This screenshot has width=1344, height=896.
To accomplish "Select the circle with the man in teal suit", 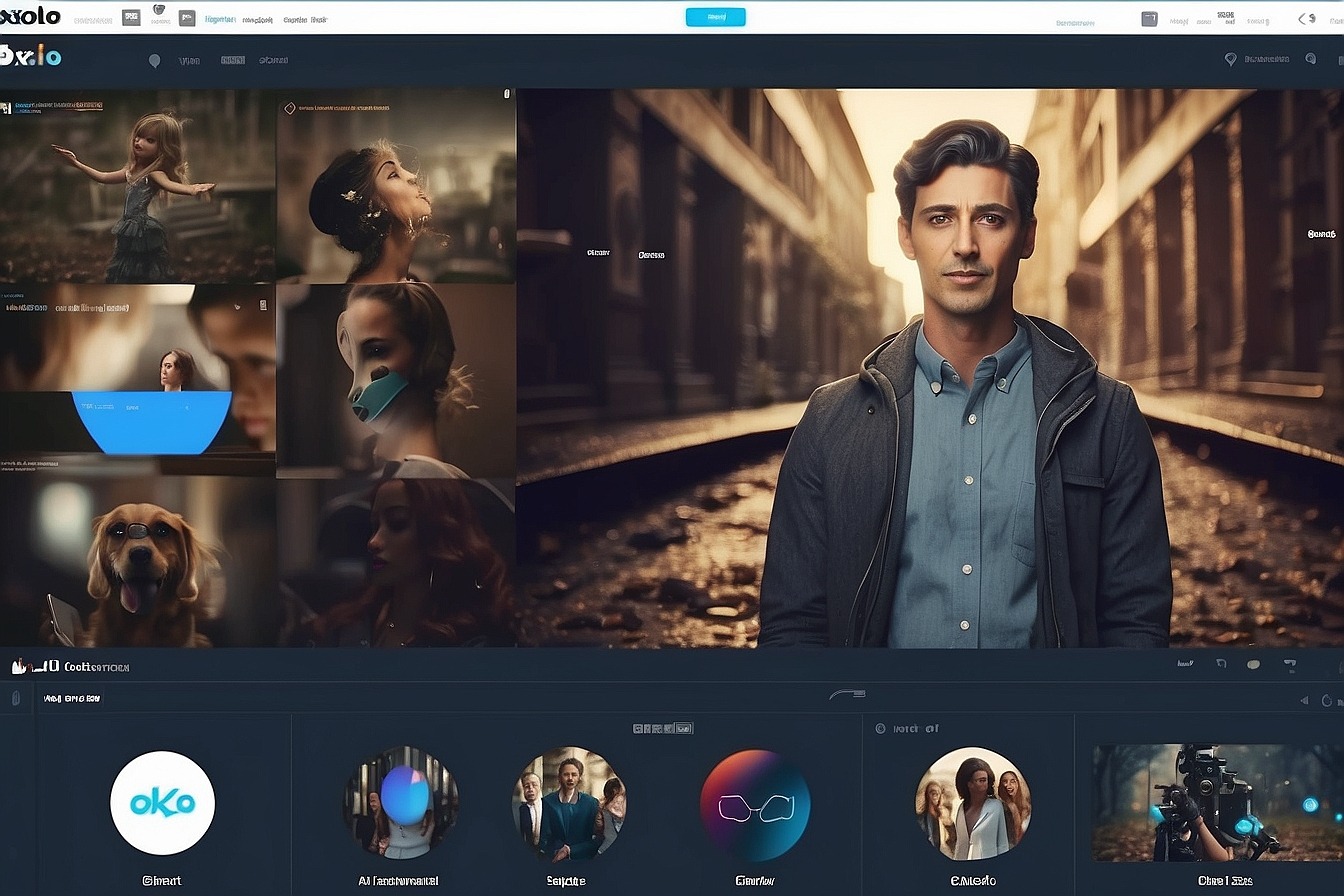I will 570,803.
